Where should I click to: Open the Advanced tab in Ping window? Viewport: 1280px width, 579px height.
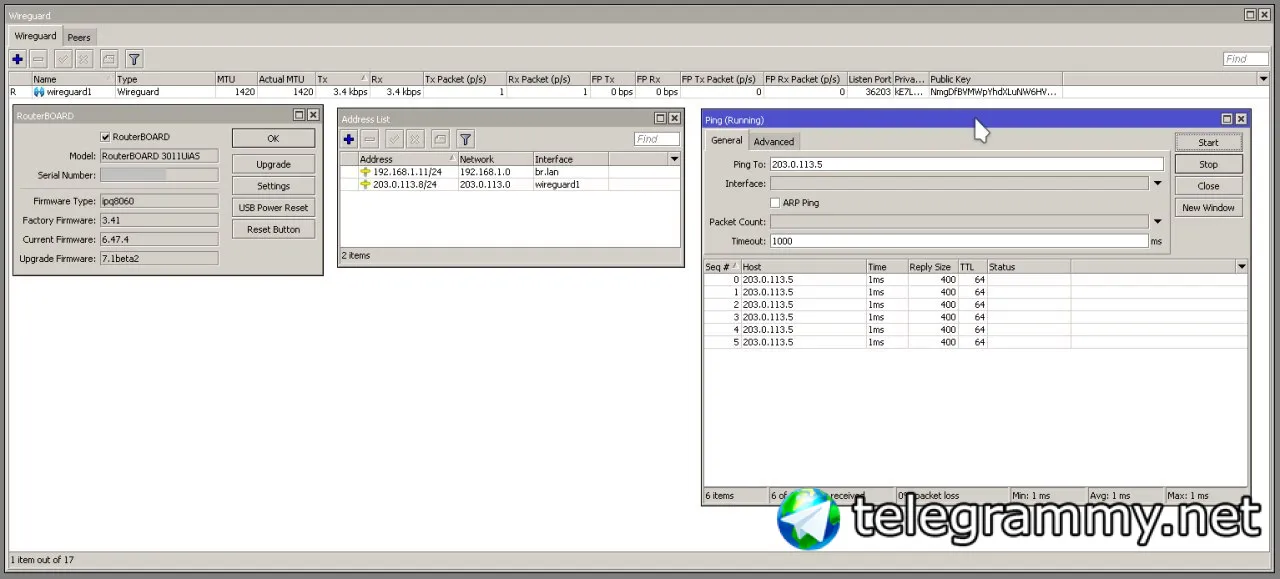(774, 142)
